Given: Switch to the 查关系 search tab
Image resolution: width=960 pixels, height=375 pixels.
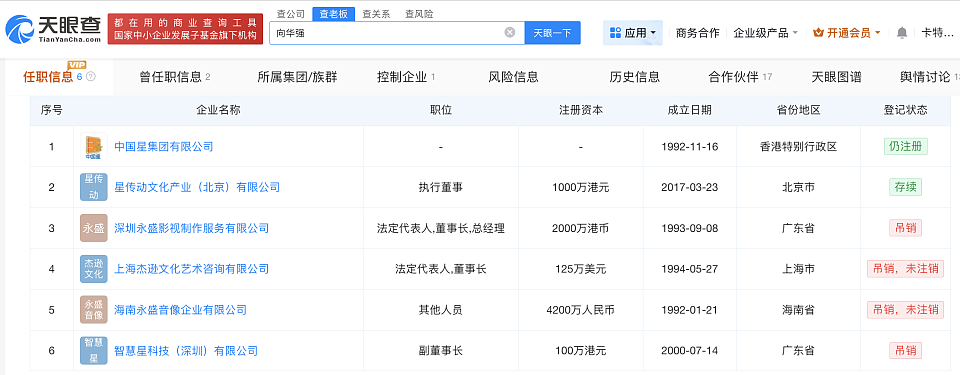Looking at the screenshot, I should 376,13.
